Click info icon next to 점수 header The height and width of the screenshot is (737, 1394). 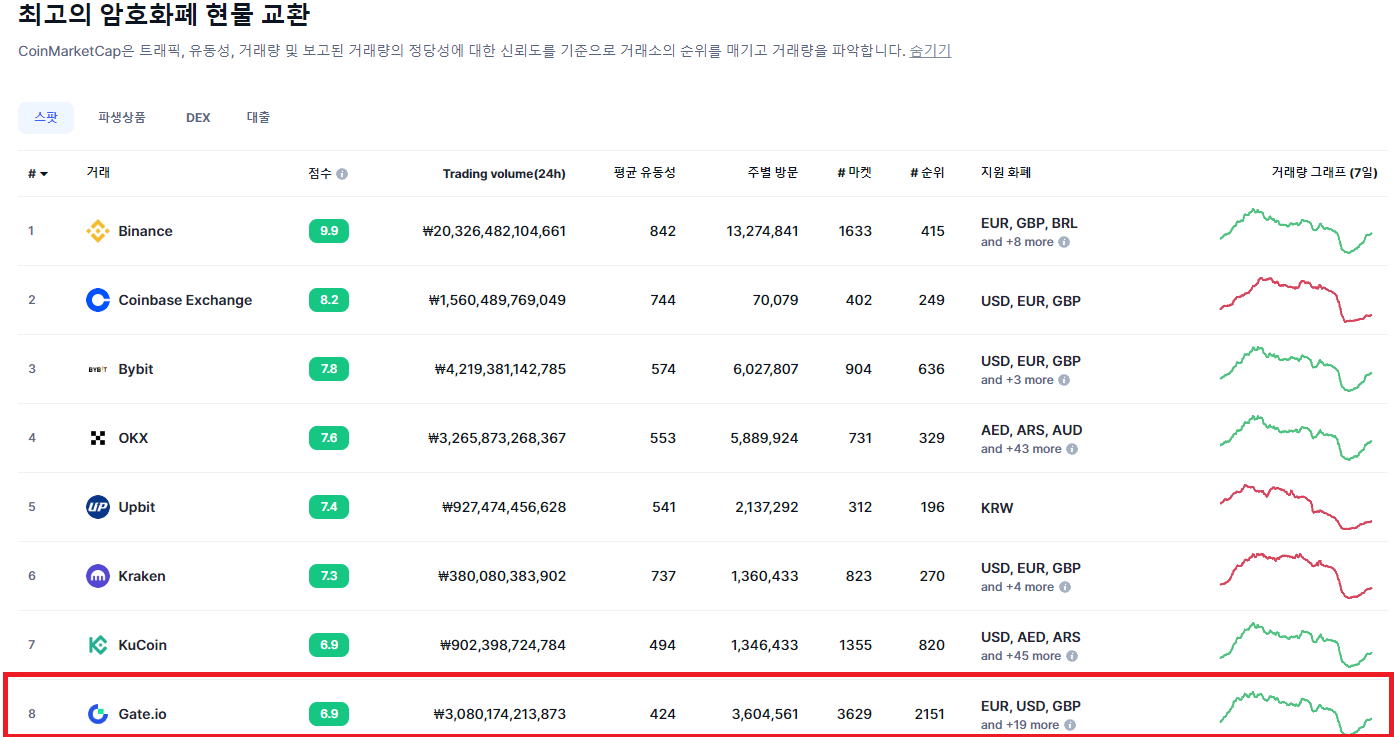342,174
